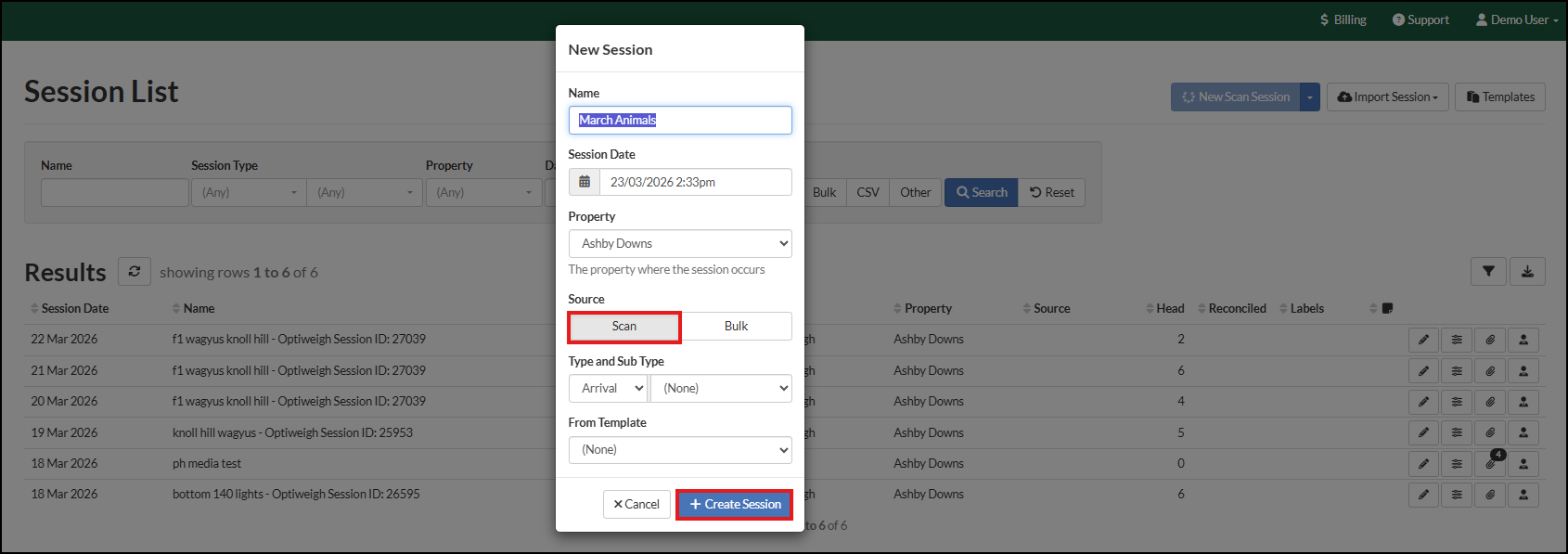The width and height of the screenshot is (1568, 554).
Task: Cancel the New Session dialog
Action: pos(636,504)
